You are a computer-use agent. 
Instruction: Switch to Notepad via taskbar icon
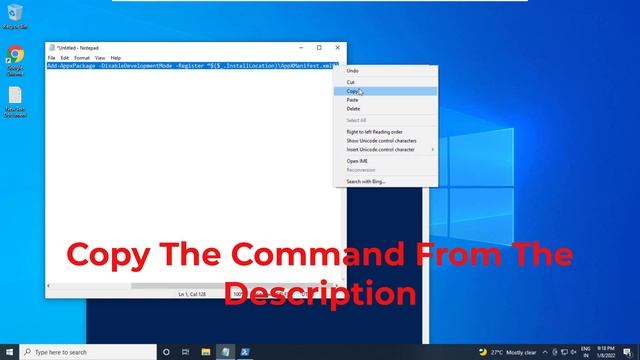(225, 352)
